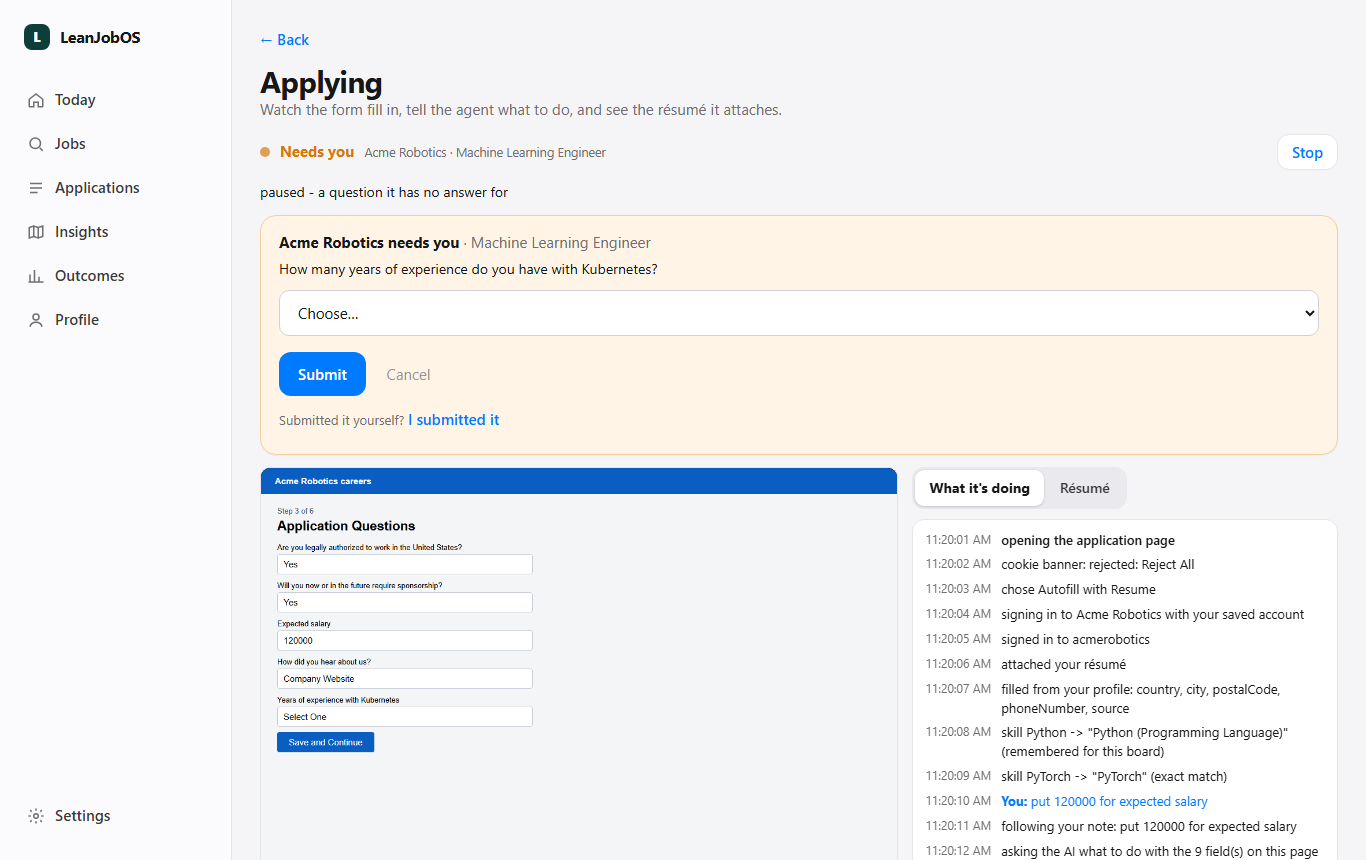
Task: Click log entry 'chose Autofill with Resume'
Action: [1078, 590]
